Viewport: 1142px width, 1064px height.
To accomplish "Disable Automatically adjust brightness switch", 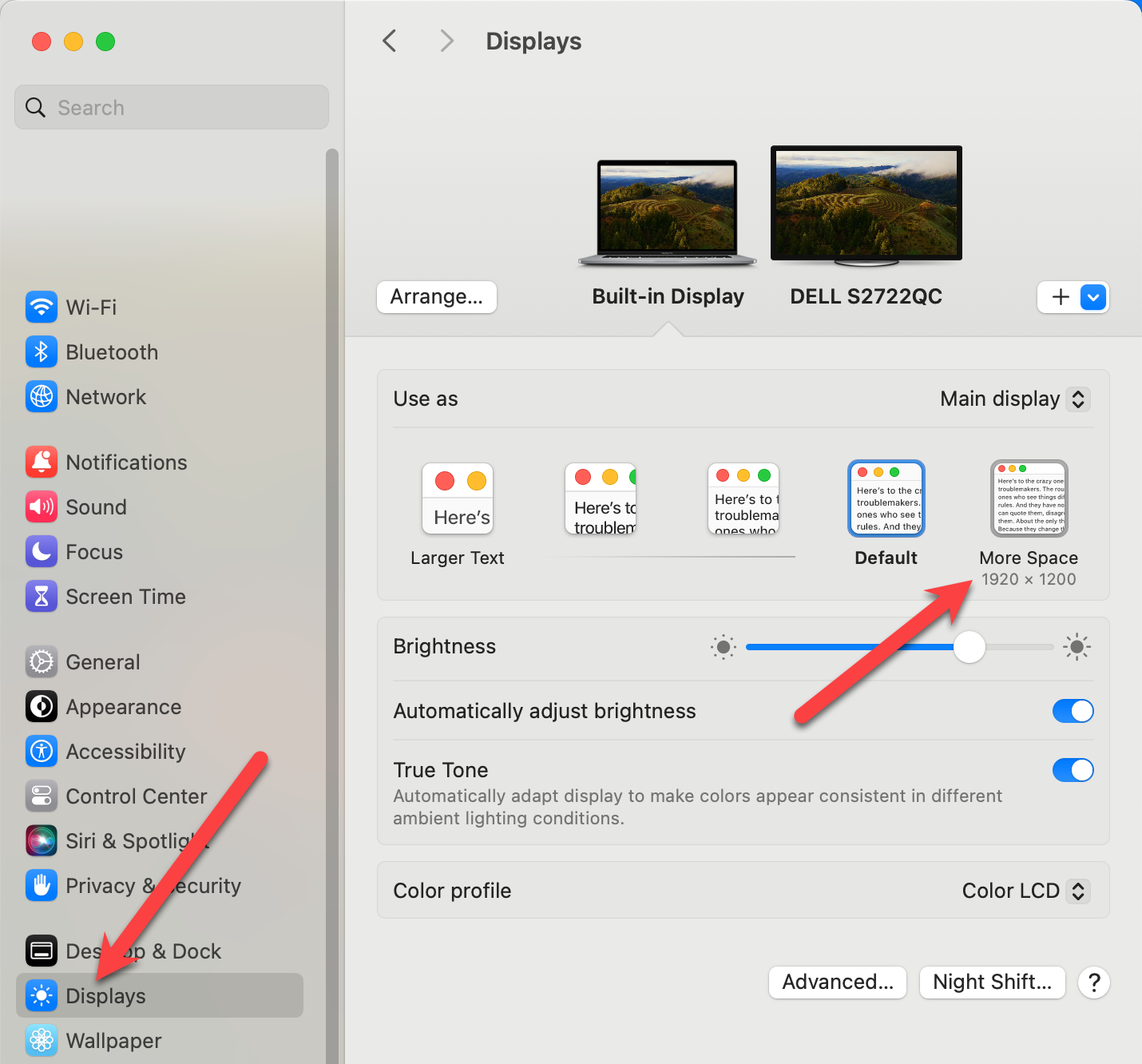I will pyautogui.click(x=1073, y=711).
